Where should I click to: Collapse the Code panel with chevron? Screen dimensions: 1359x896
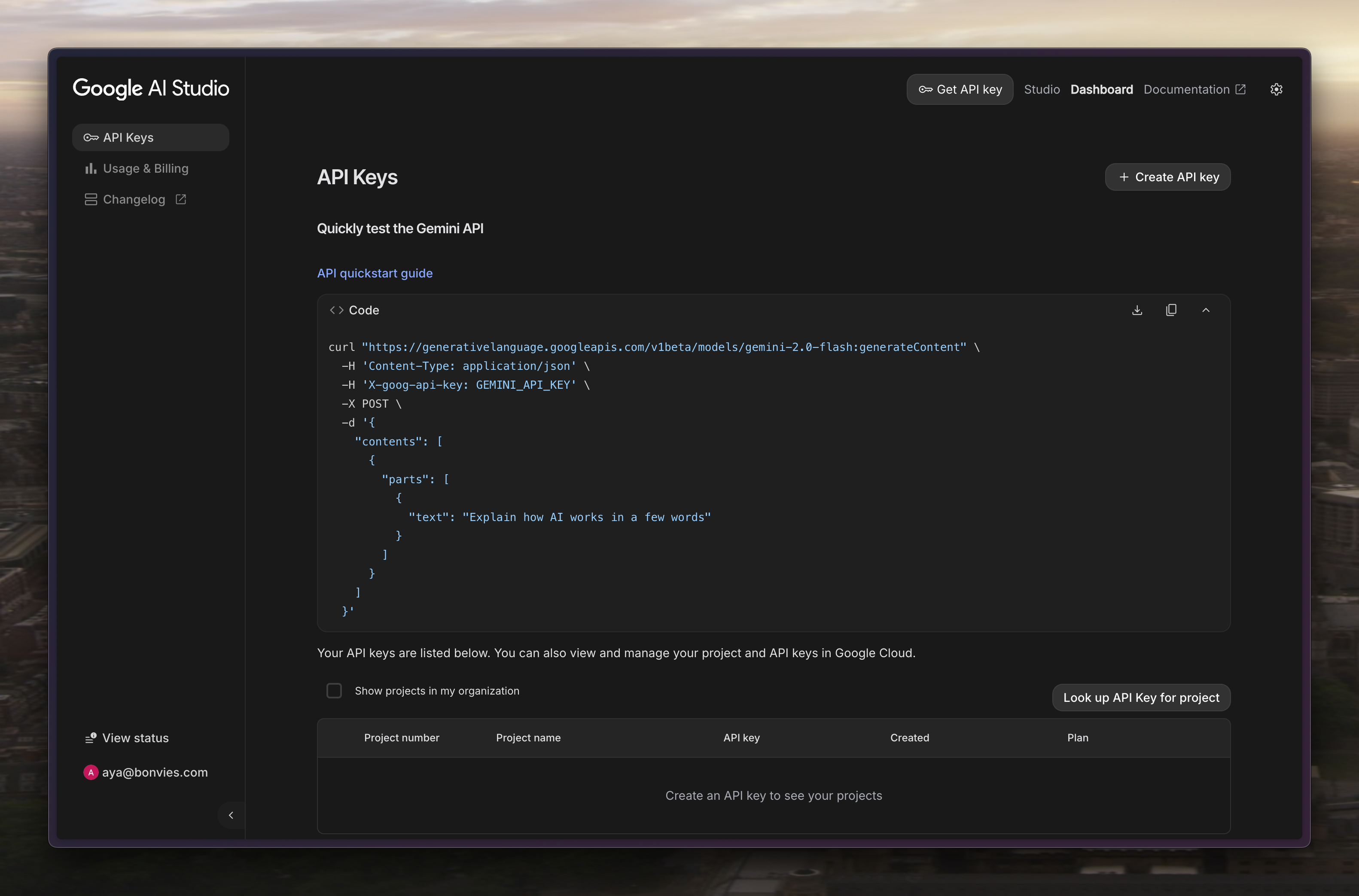pyautogui.click(x=1206, y=310)
